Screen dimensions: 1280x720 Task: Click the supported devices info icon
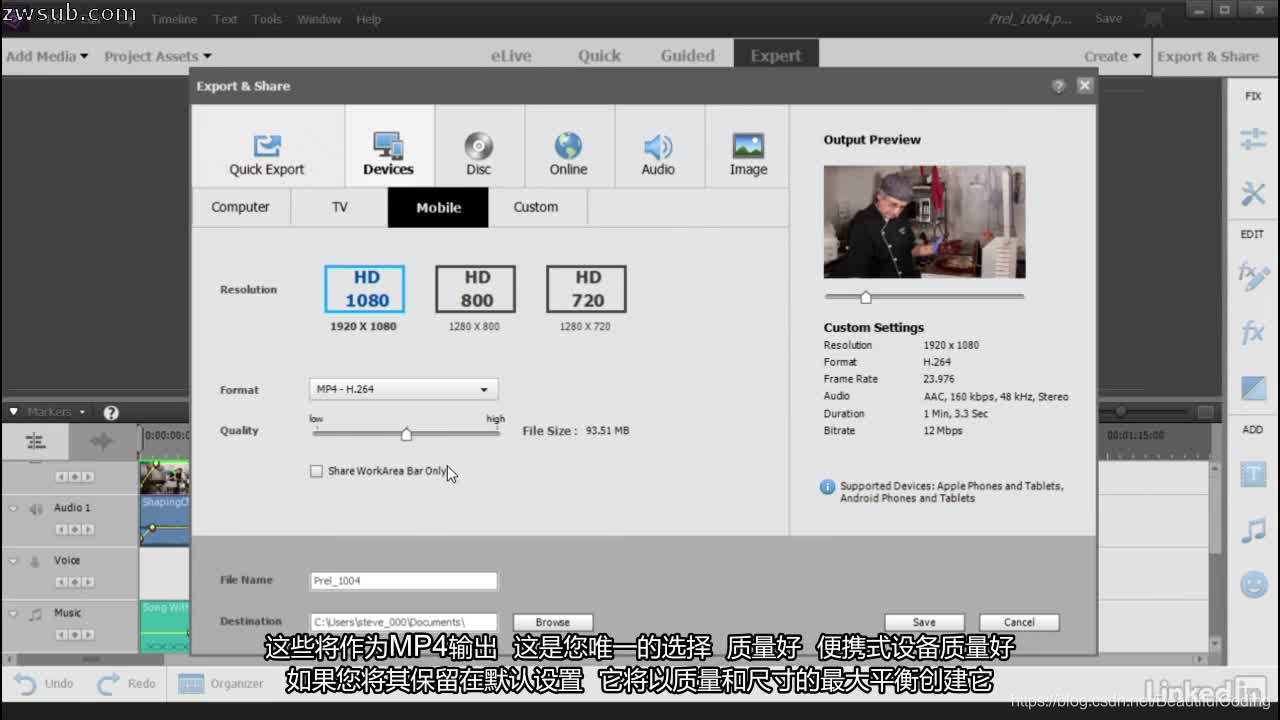pos(827,487)
